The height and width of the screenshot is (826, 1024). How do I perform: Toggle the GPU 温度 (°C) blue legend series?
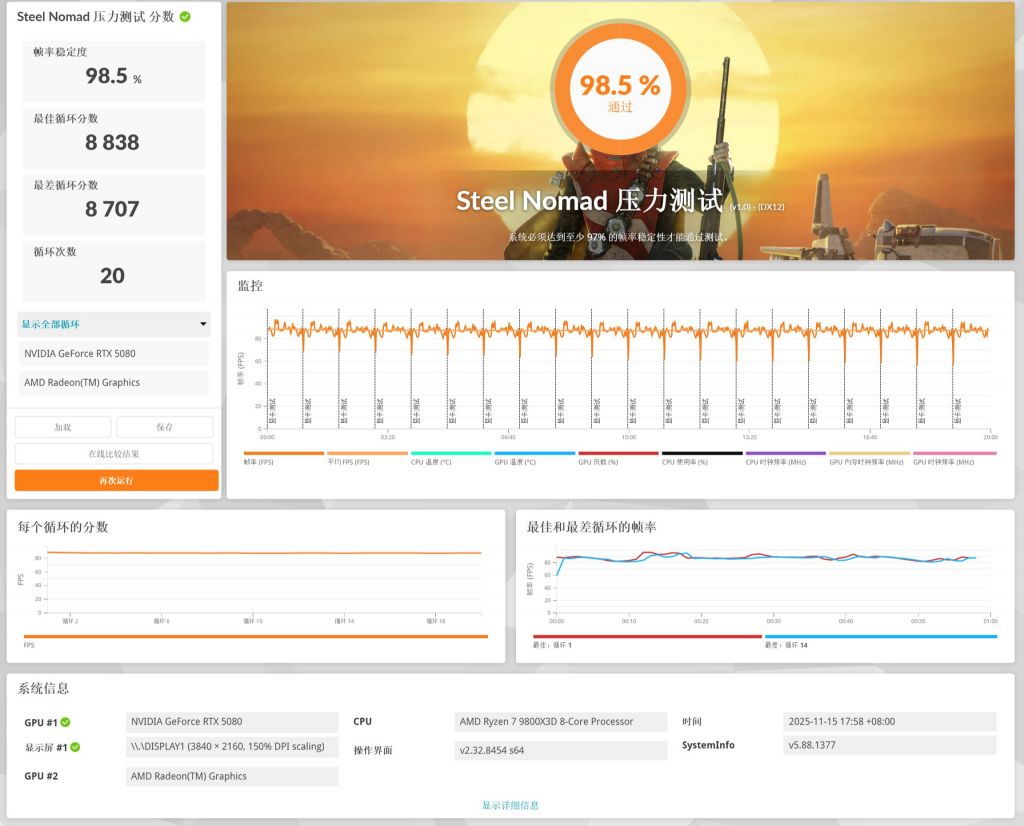pyautogui.click(x=514, y=462)
